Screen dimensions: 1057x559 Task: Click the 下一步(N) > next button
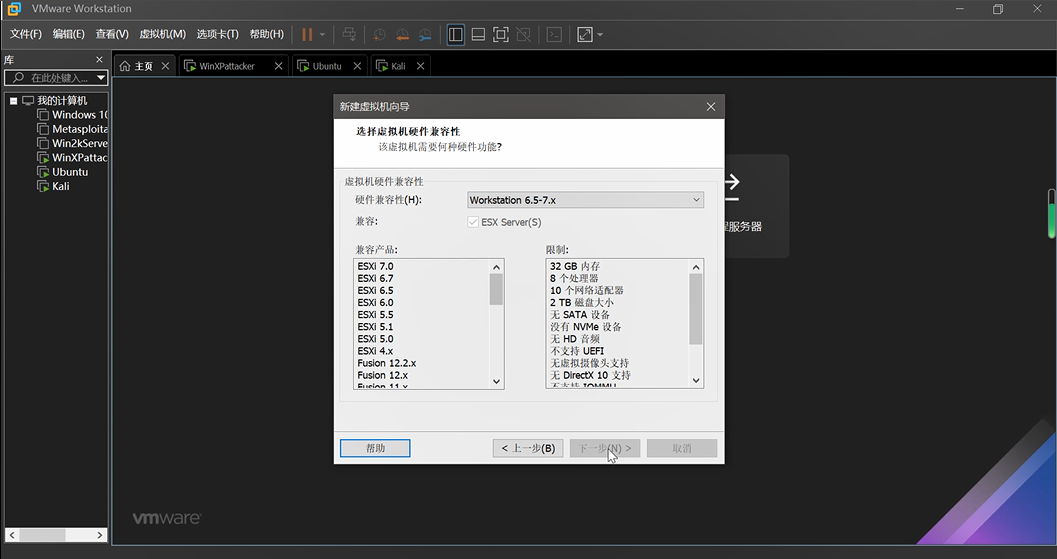(x=605, y=448)
